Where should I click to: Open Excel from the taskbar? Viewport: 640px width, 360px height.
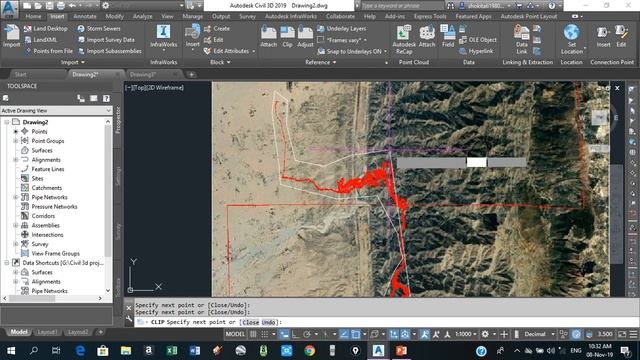[x=172, y=351]
